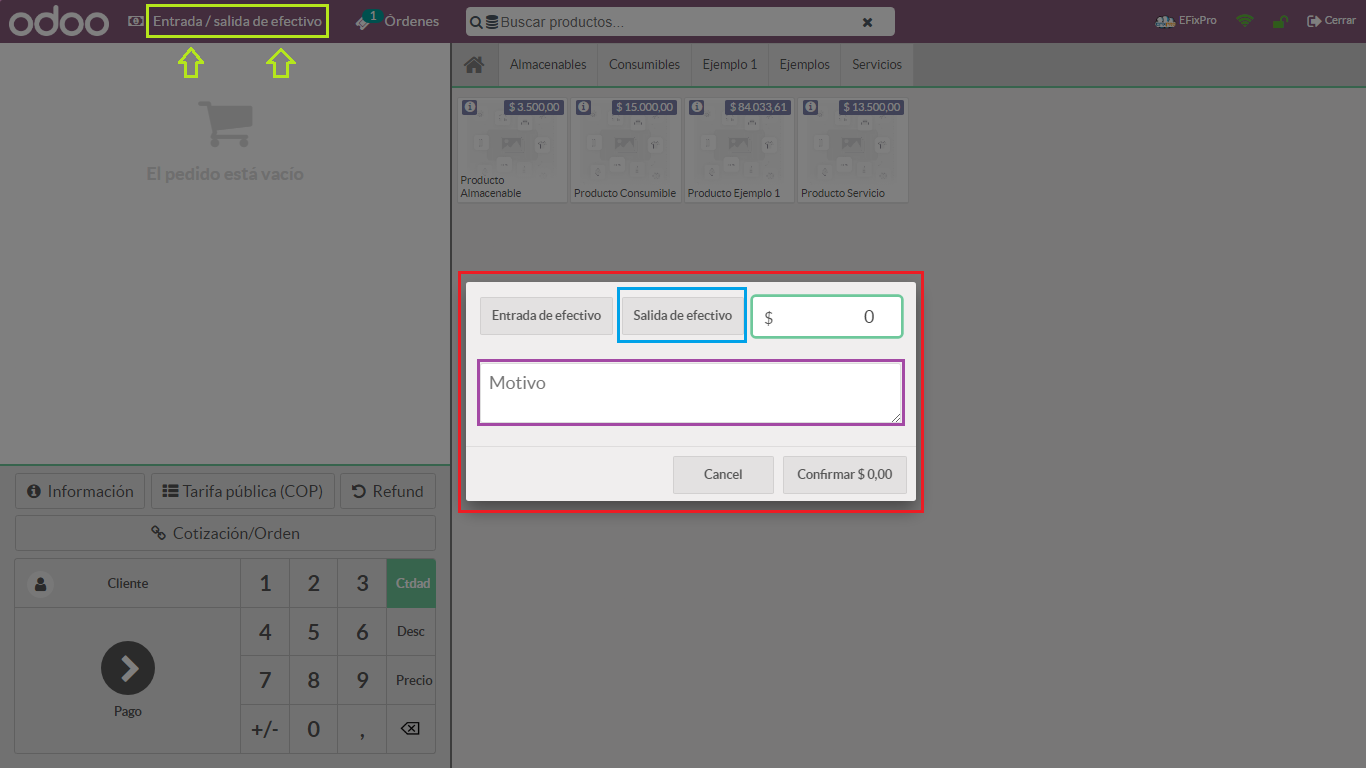Select the Salida de efectivo option
This screenshot has width=1366, height=768.
coord(682,315)
